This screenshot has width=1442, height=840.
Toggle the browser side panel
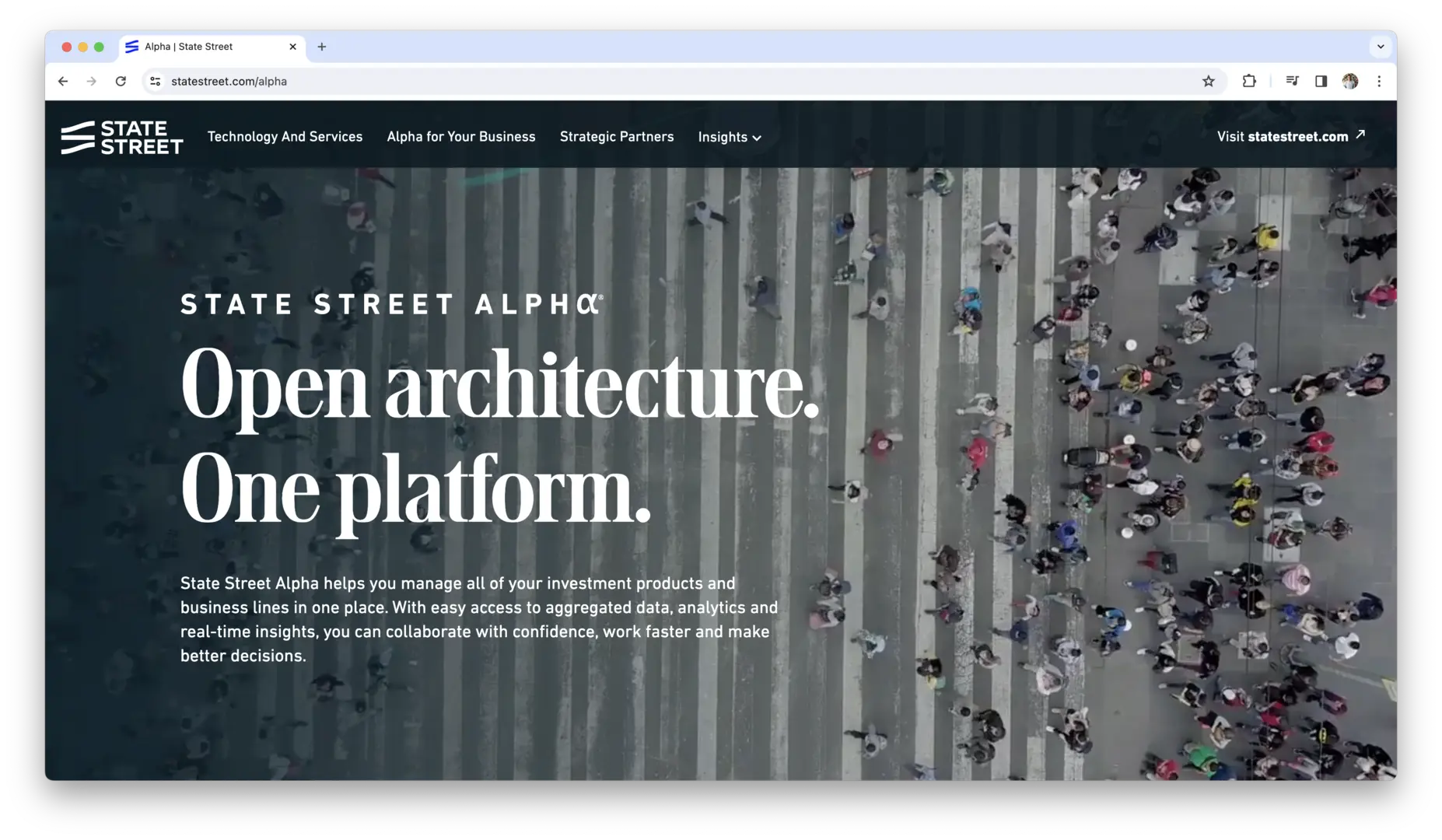1321,81
